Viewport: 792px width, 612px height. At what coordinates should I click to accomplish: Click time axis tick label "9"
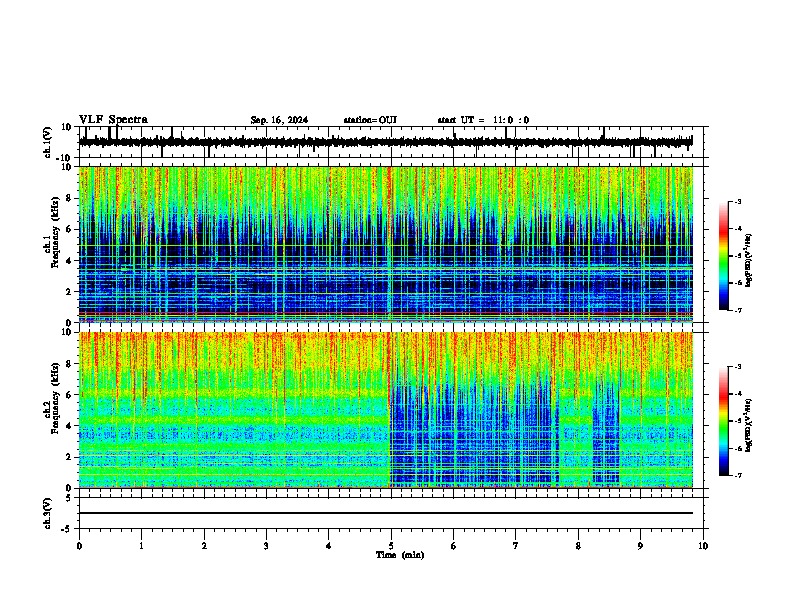[640, 546]
